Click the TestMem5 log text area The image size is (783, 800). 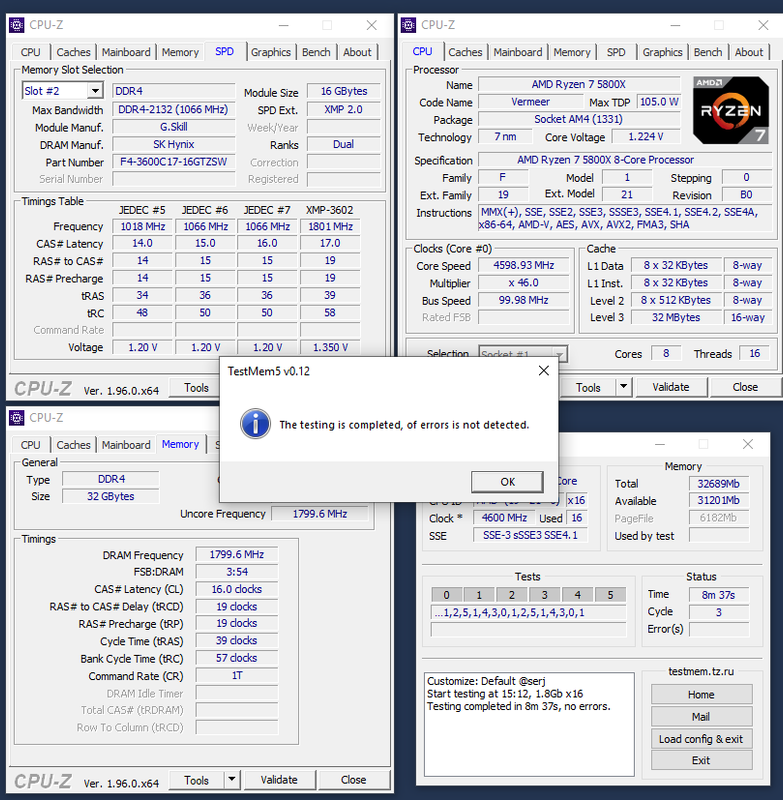pyautogui.click(x=529, y=724)
